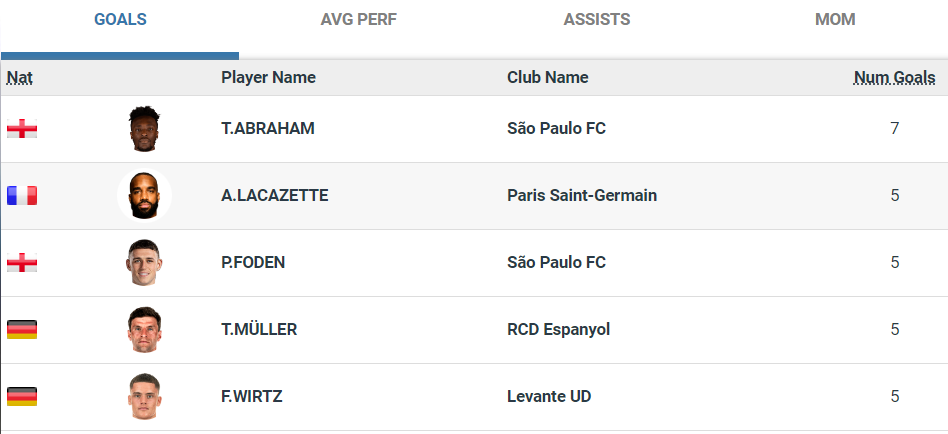Open the Paris Saint-Germain club link
This screenshot has width=948, height=434.
pos(582,196)
